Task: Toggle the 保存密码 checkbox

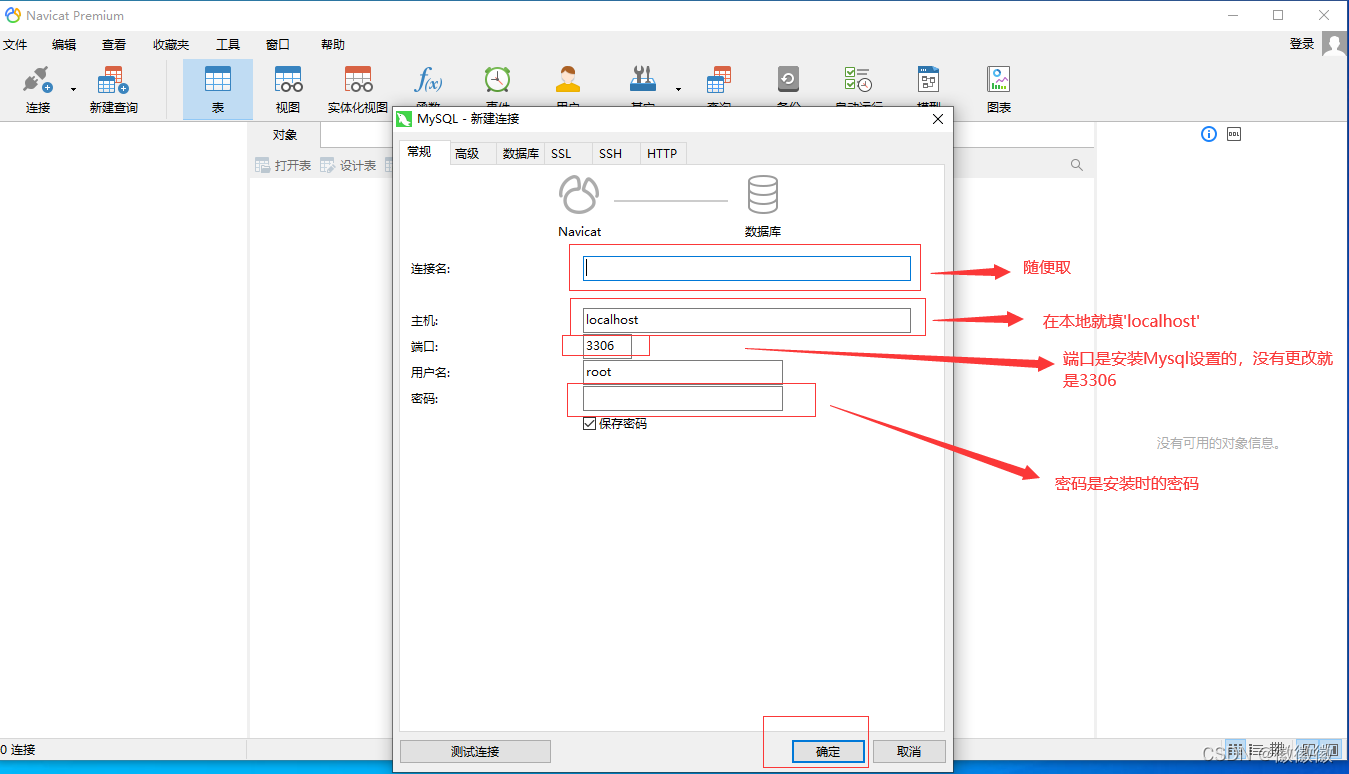Action: 590,424
